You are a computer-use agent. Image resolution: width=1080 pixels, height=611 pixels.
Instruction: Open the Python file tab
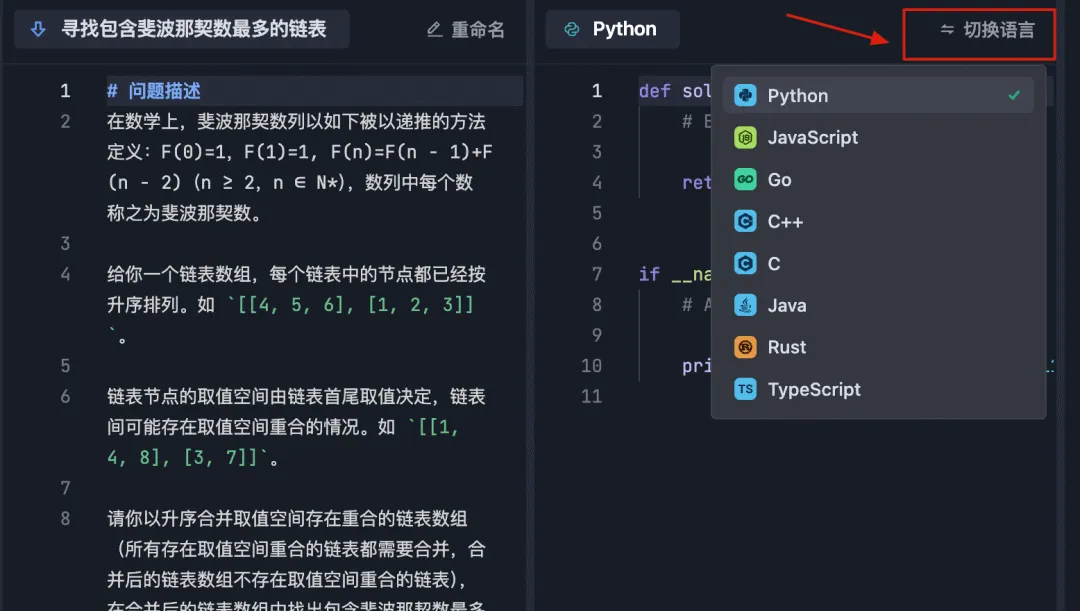612,30
